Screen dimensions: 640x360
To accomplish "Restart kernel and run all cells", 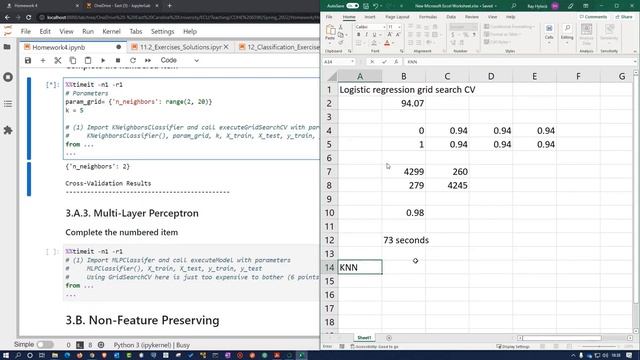I will pyautogui.click(x=148, y=60).
